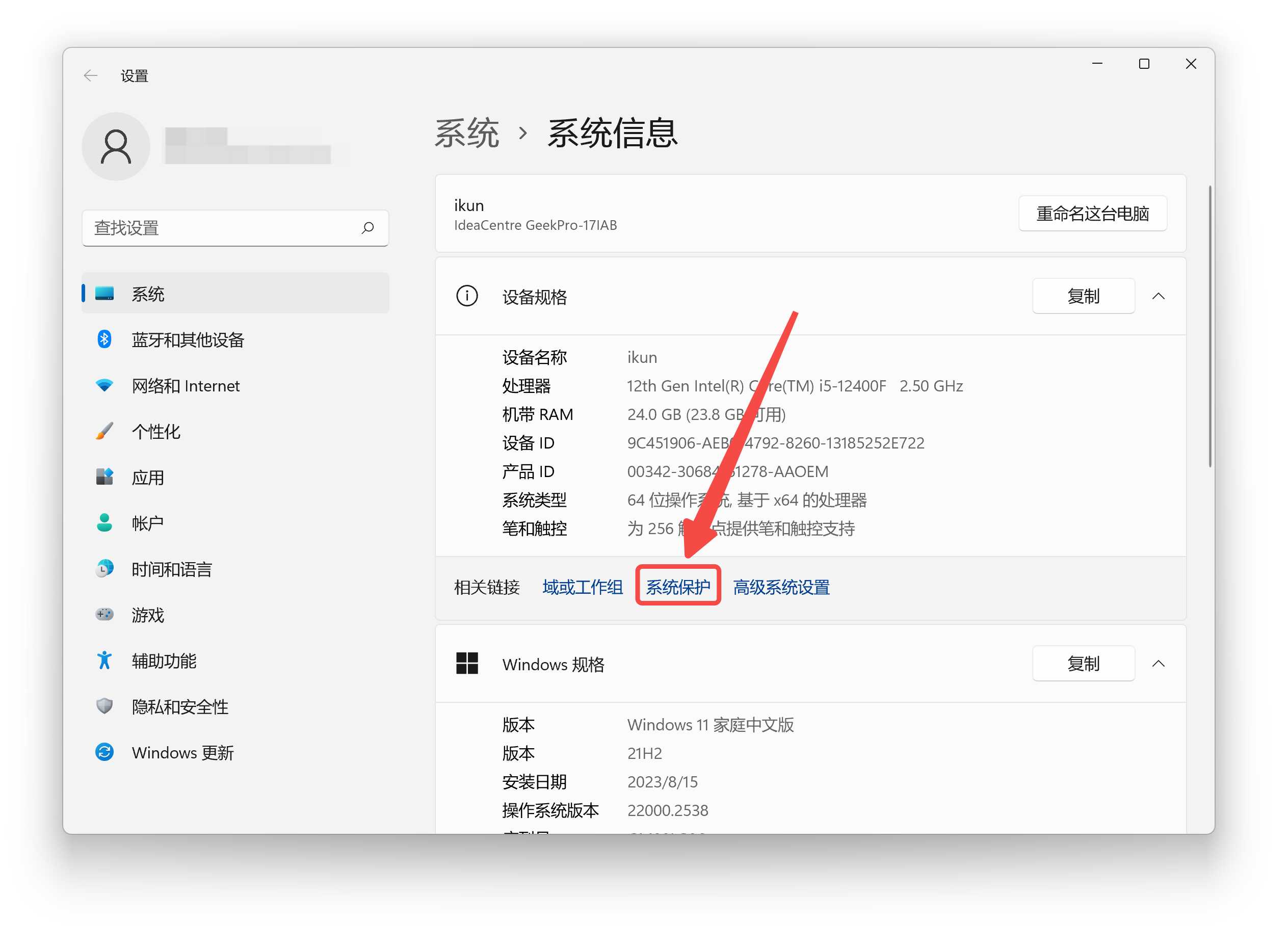
Task: Click the System monitor icon in sidebar
Action: click(104, 294)
